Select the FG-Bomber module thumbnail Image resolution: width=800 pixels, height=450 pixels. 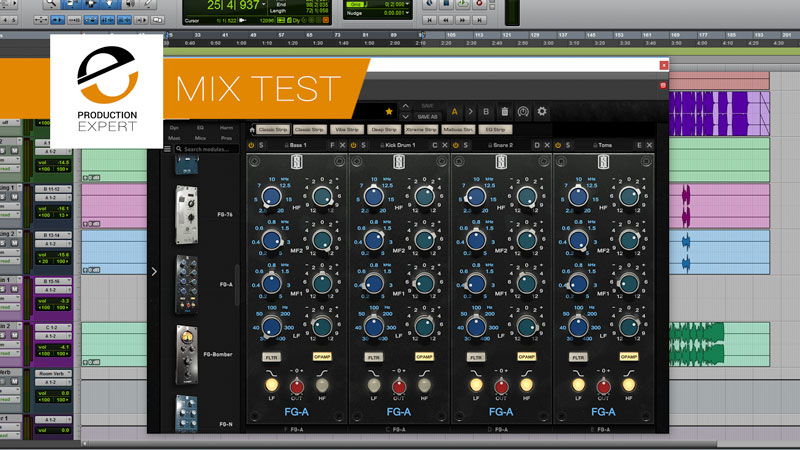tap(187, 354)
